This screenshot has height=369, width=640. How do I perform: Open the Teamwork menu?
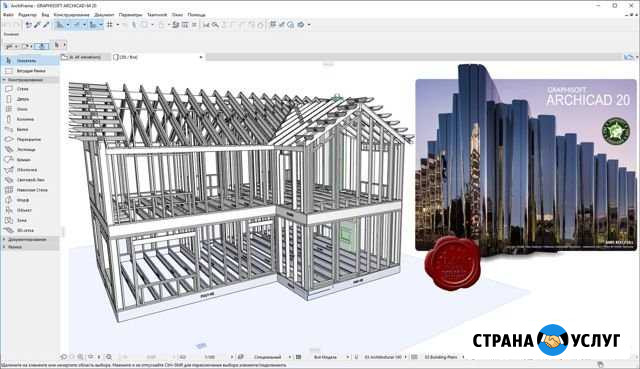tap(157, 15)
